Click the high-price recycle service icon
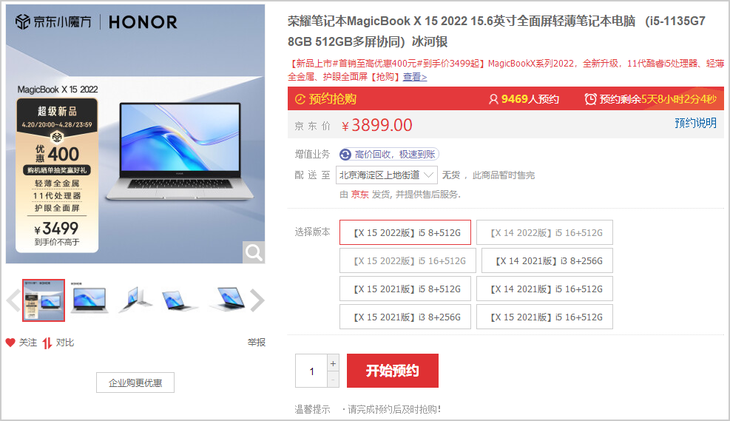This screenshot has height=421, width=730. pyautogui.click(x=345, y=154)
